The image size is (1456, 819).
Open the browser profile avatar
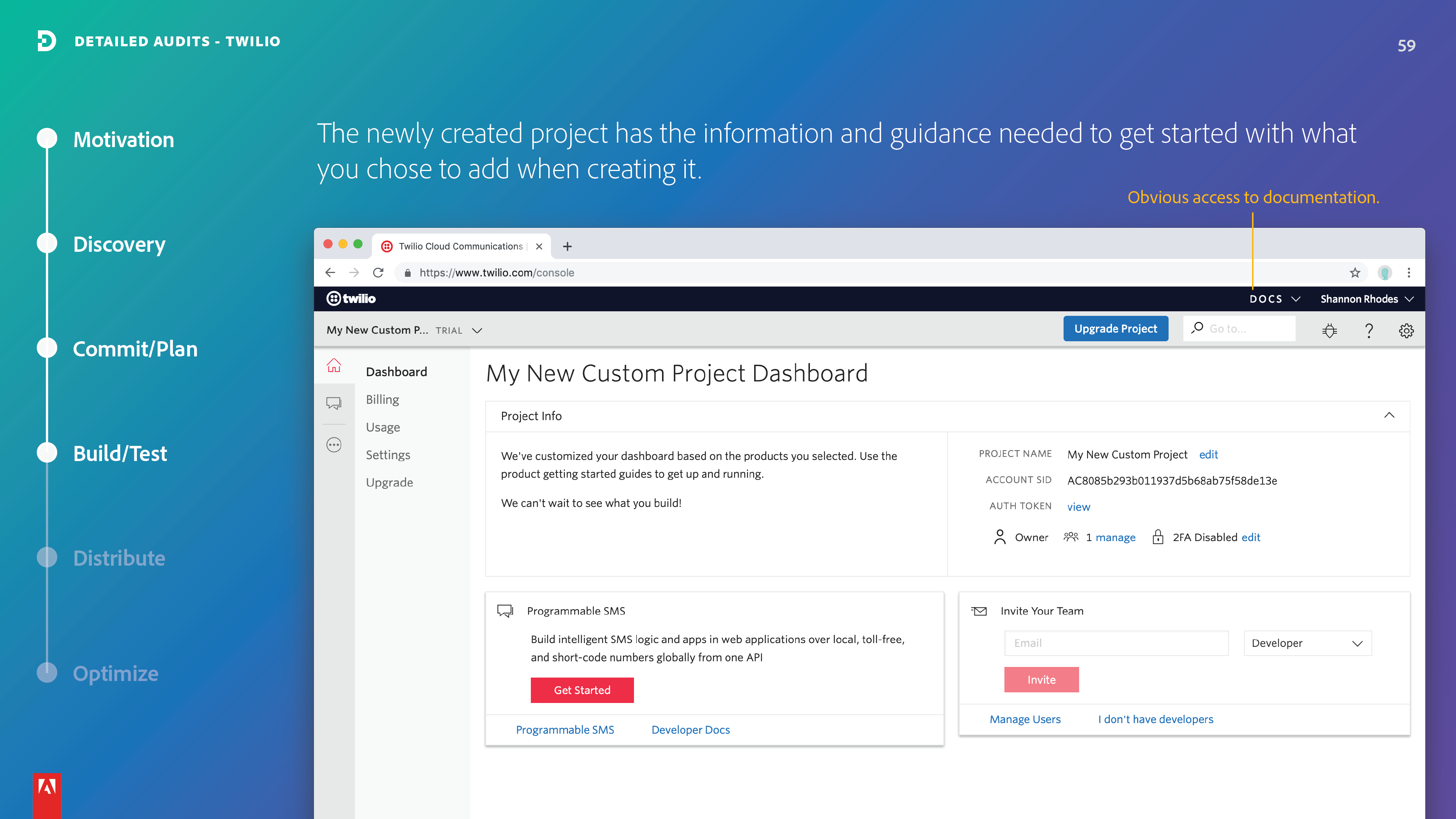coord(1384,273)
